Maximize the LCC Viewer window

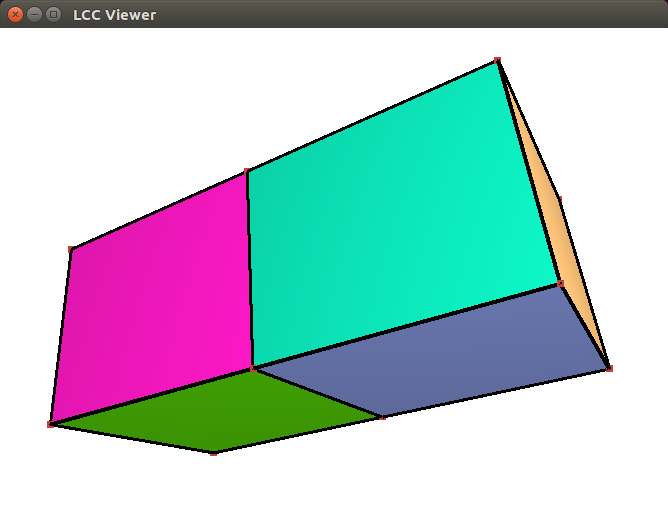(x=53, y=14)
